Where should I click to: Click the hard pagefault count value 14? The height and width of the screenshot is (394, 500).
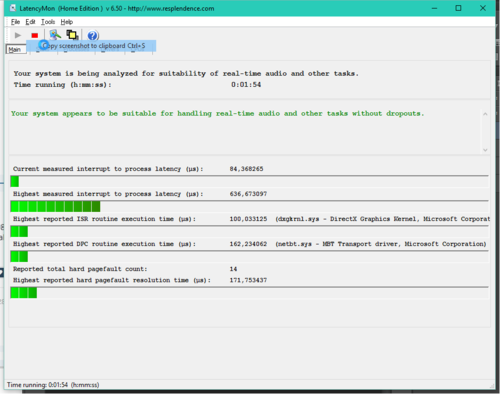(233, 269)
